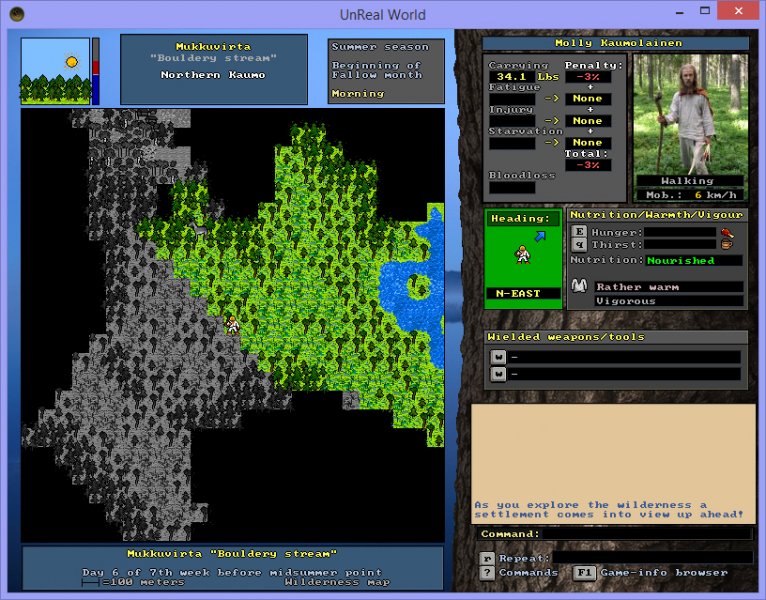Click the settlement message in the log
This screenshot has height=600, width=766.
pyautogui.click(x=609, y=510)
